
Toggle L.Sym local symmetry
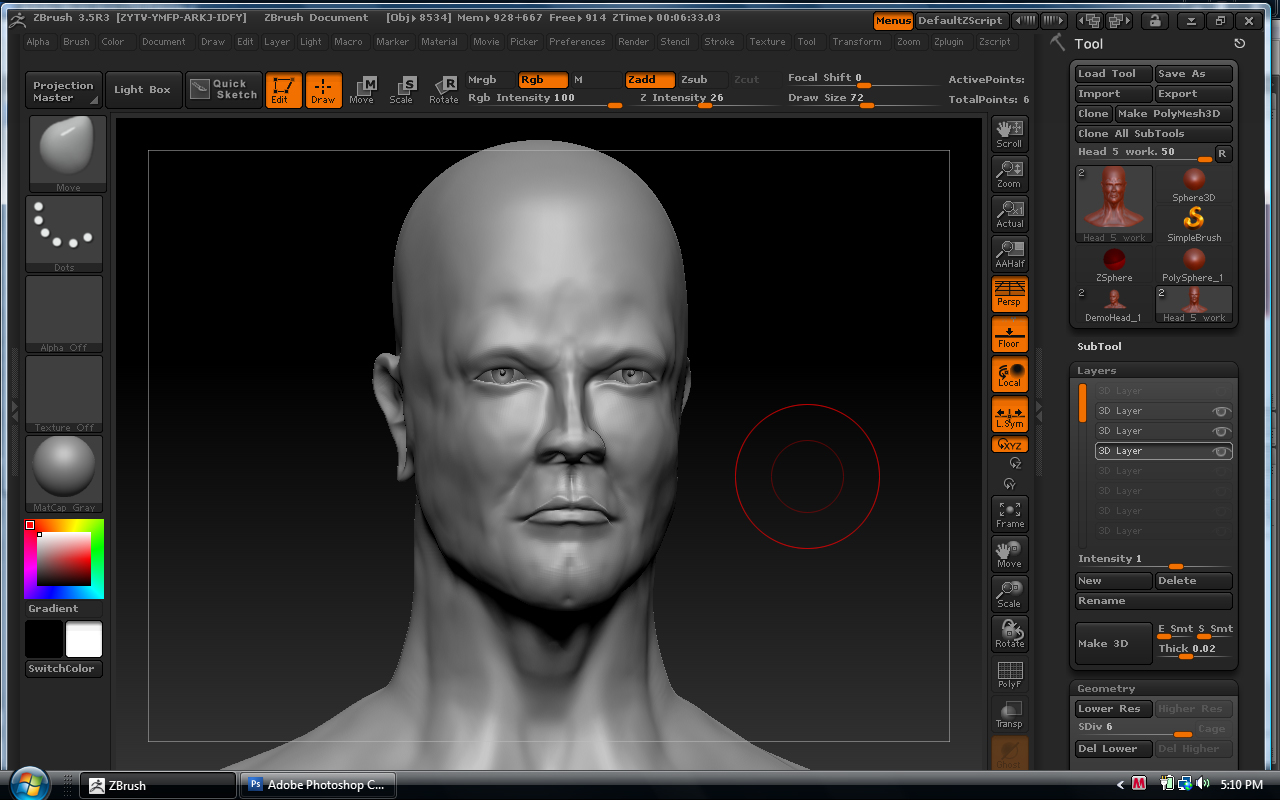[1009, 414]
